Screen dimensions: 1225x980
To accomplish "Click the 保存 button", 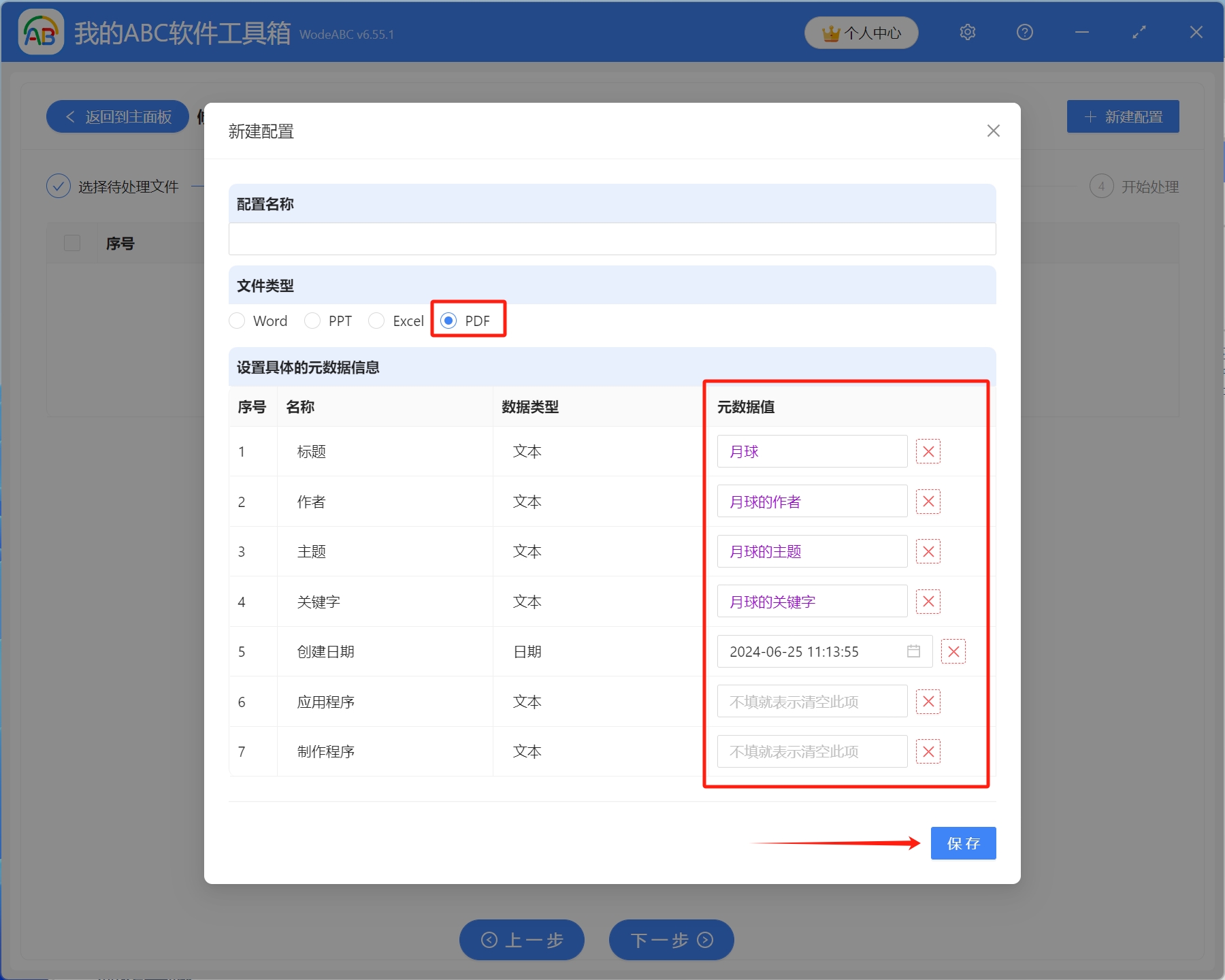I will (x=963, y=843).
